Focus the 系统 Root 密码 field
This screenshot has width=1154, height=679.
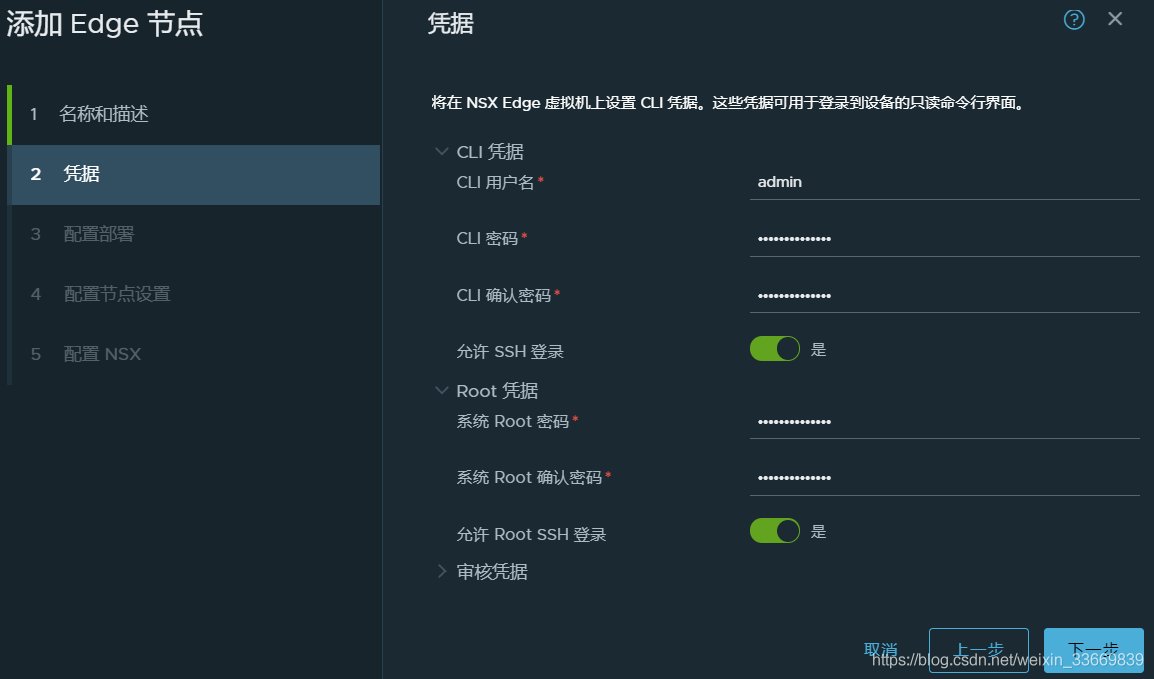tap(944, 422)
